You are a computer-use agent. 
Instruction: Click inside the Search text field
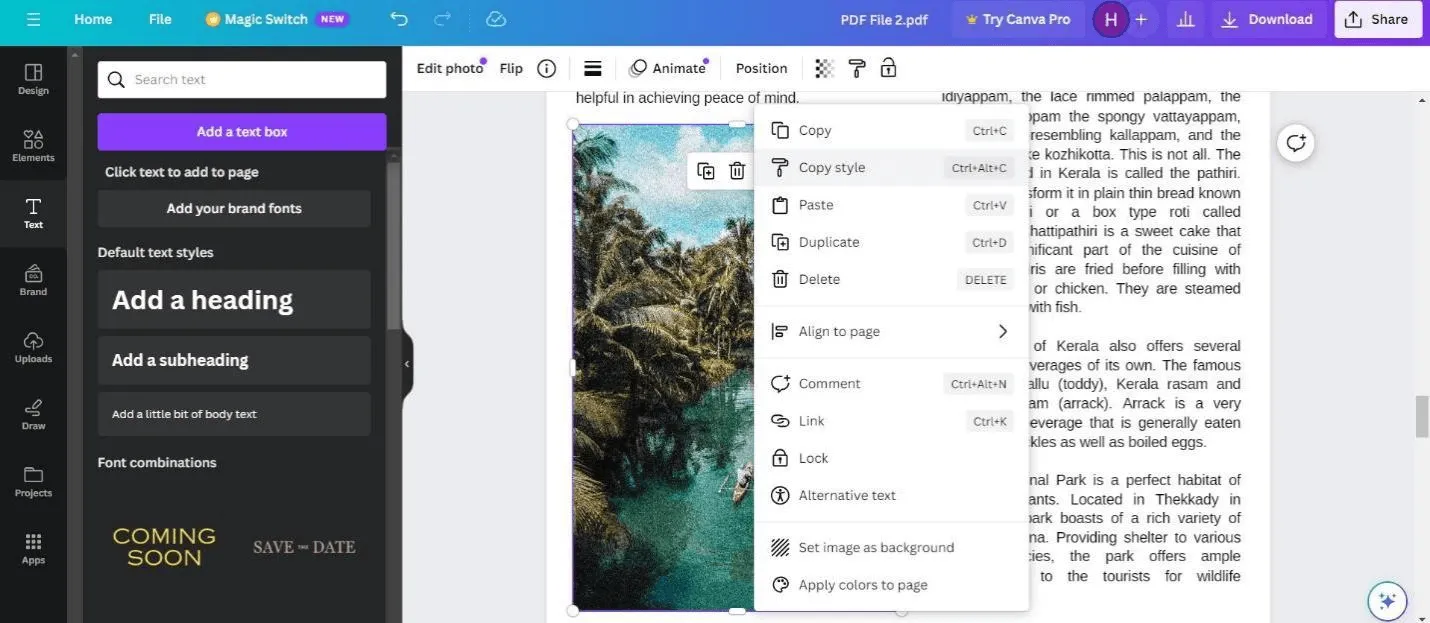coord(240,78)
